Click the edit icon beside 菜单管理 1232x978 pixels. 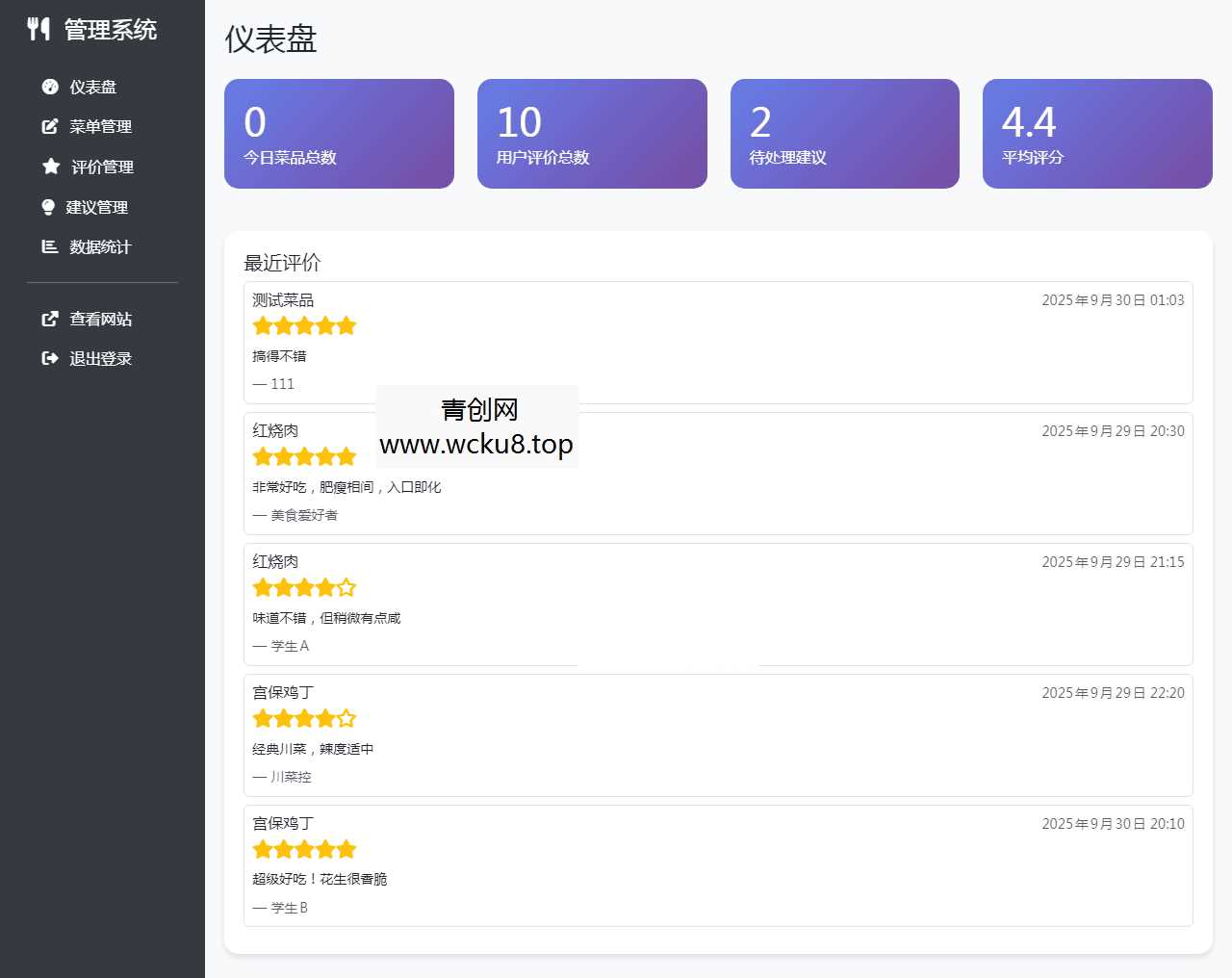click(50, 126)
